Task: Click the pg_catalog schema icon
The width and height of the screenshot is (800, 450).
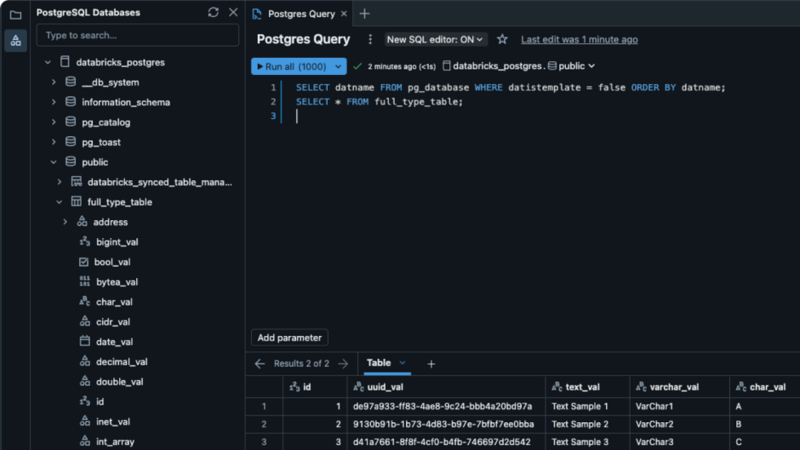Action: click(x=70, y=121)
